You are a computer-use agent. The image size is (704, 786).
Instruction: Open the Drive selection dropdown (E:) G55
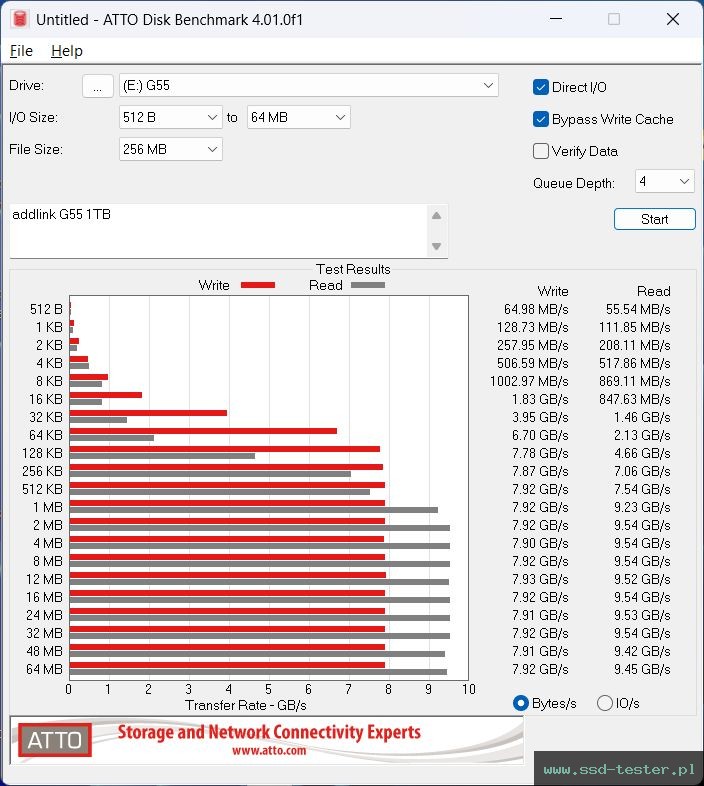tap(309, 85)
